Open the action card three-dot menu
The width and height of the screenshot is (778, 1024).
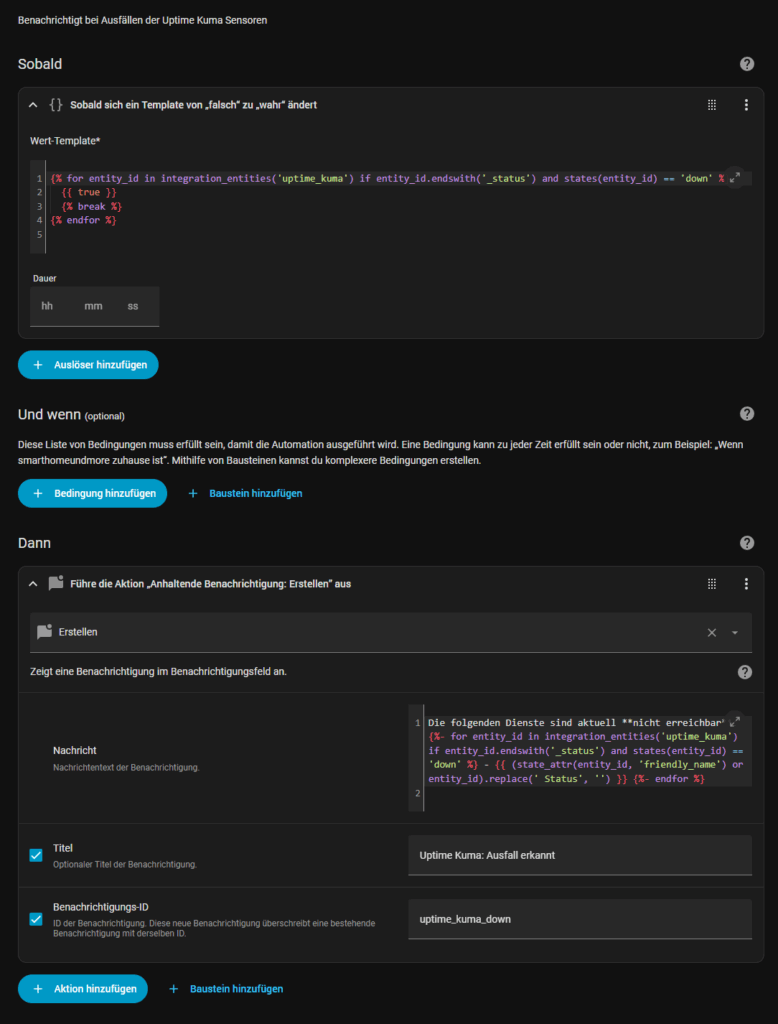click(746, 584)
